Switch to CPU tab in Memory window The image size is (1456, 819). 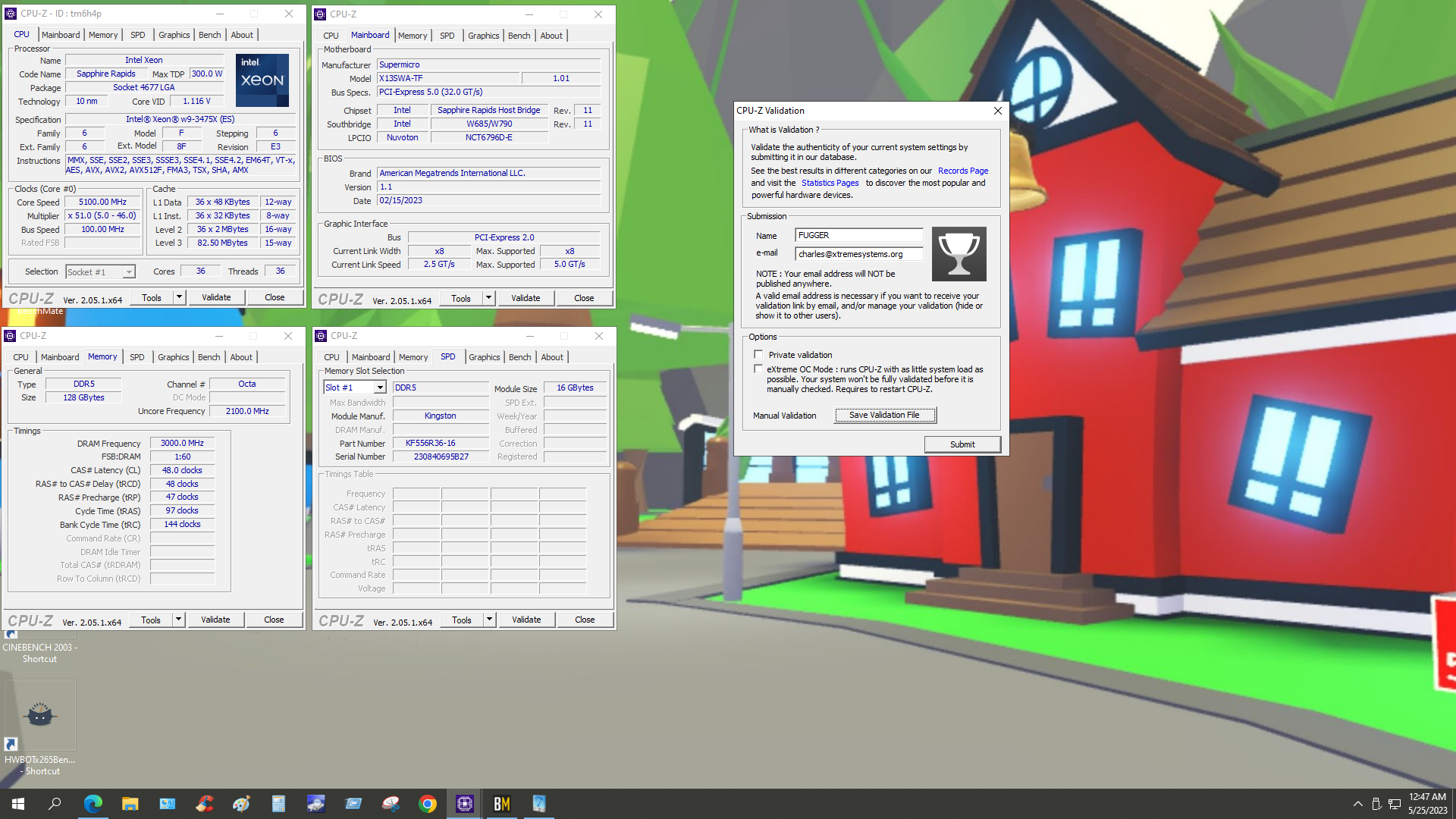pos(21,357)
